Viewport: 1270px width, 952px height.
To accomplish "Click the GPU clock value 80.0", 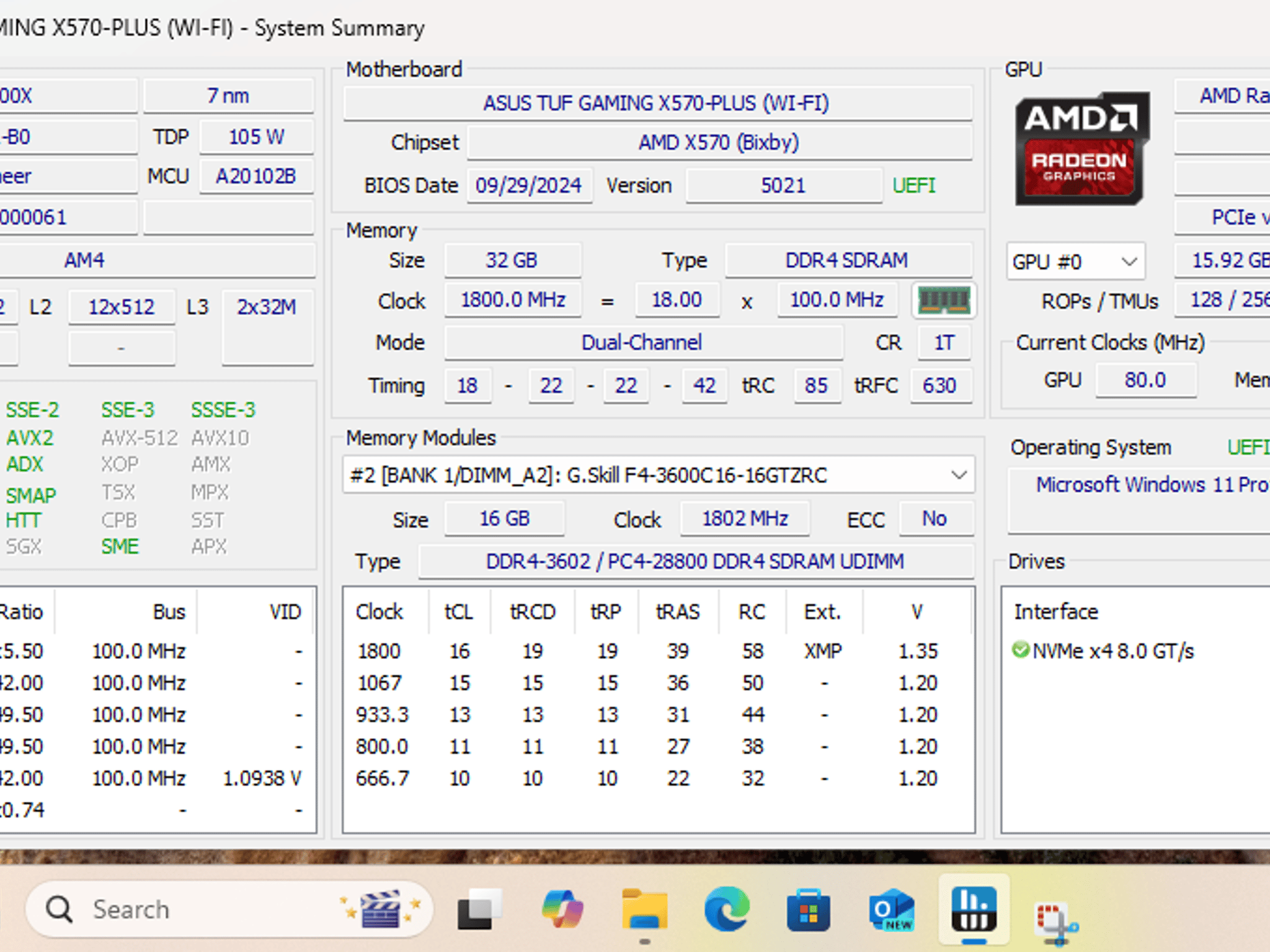I will (x=1145, y=380).
